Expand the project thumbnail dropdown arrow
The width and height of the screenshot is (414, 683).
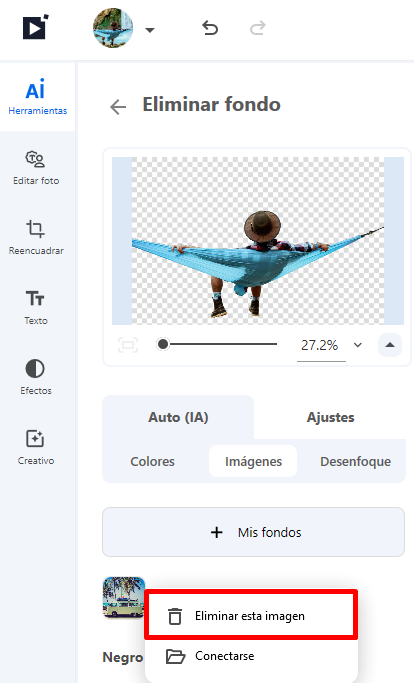point(150,30)
